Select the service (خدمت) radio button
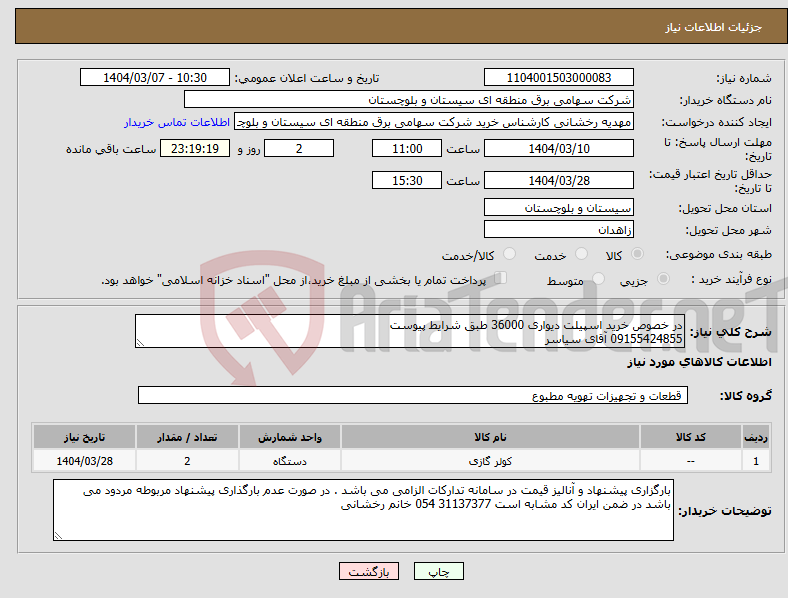The width and height of the screenshot is (788, 598). (581, 254)
